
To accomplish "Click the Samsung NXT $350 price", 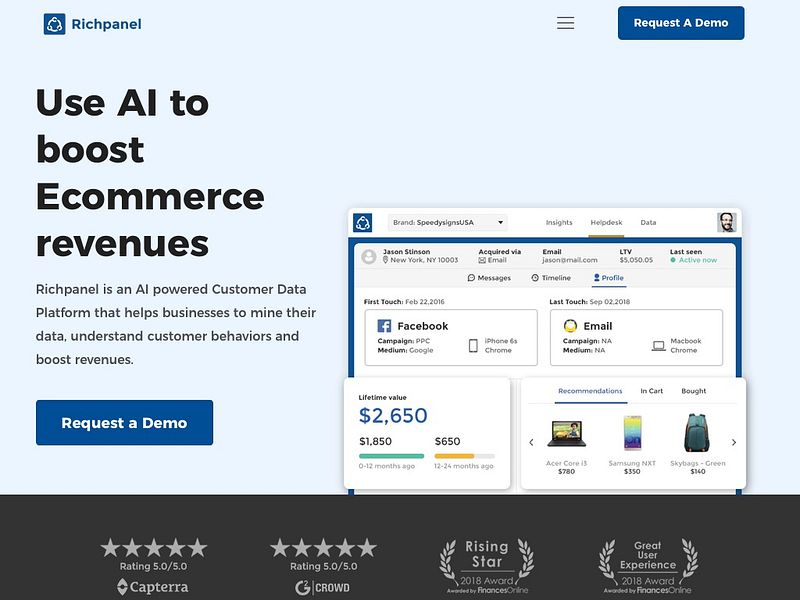I will [x=632, y=472].
